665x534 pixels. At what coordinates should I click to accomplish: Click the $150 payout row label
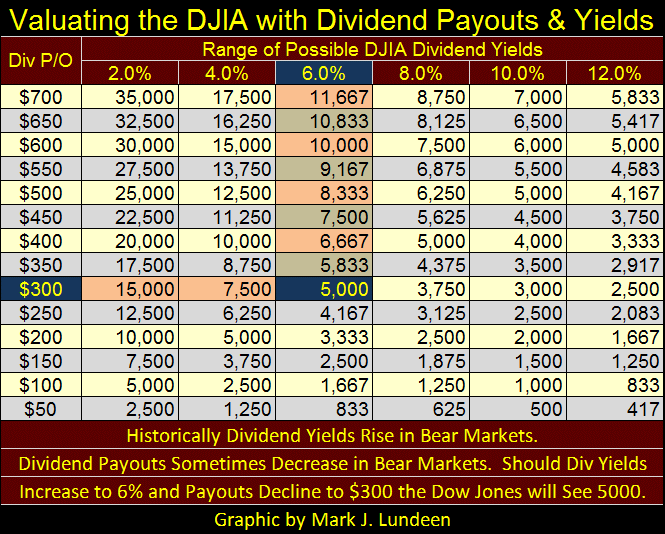41,361
